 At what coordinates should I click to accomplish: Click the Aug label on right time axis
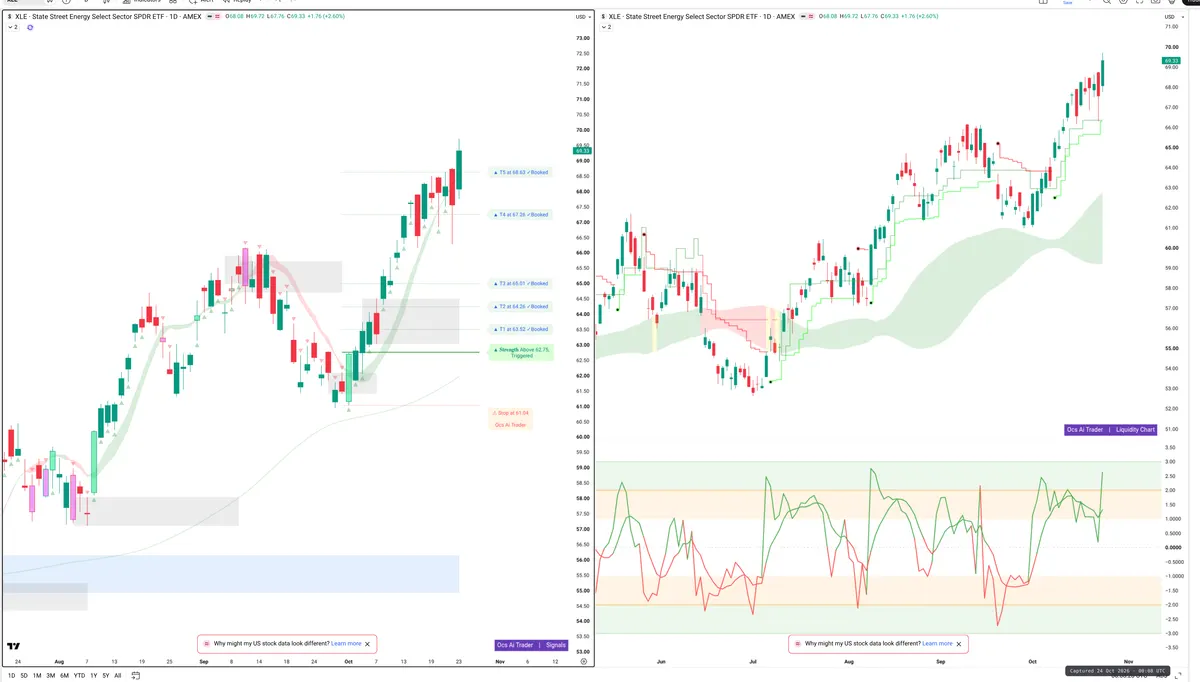[x=848, y=661]
